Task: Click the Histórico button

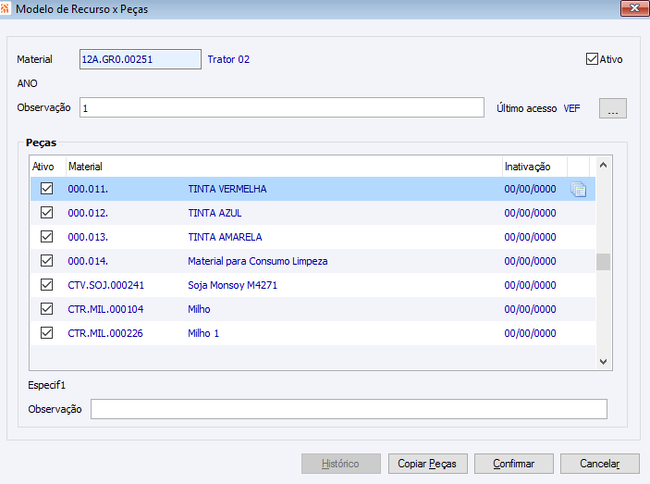Action: click(x=341, y=464)
